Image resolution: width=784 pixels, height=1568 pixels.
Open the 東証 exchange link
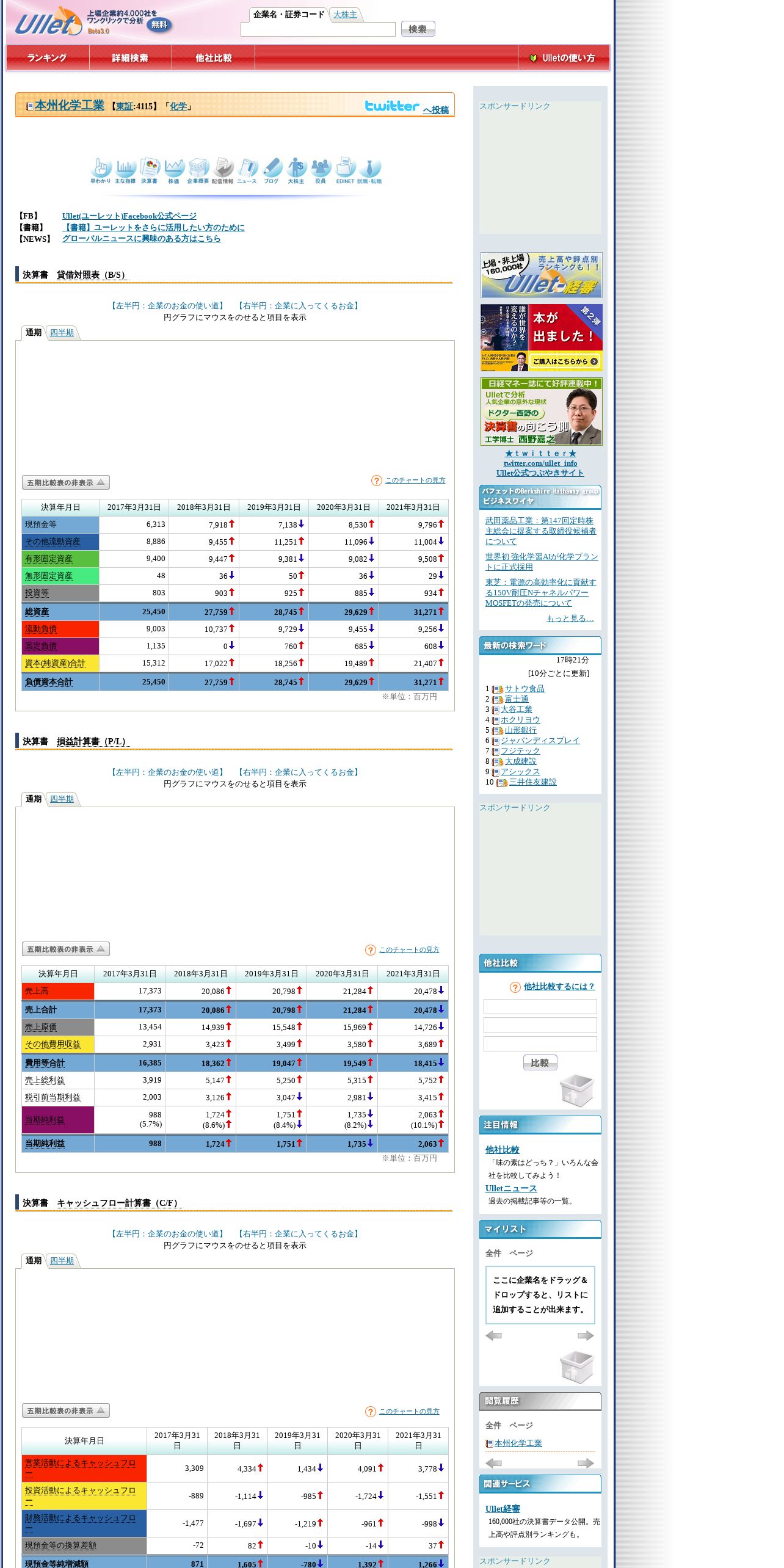(125, 106)
